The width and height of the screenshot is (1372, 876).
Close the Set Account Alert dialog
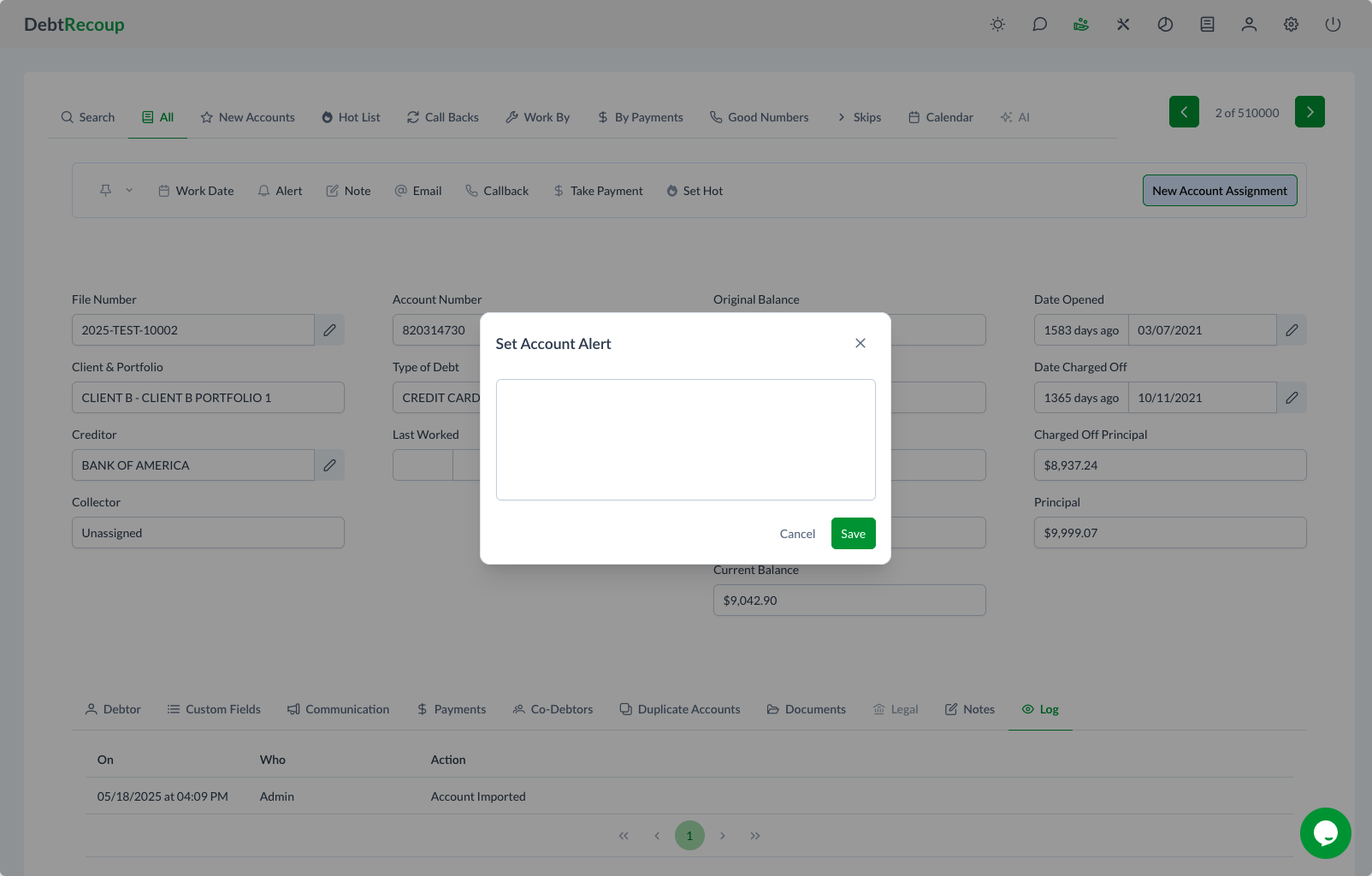click(x=860, y=343)
